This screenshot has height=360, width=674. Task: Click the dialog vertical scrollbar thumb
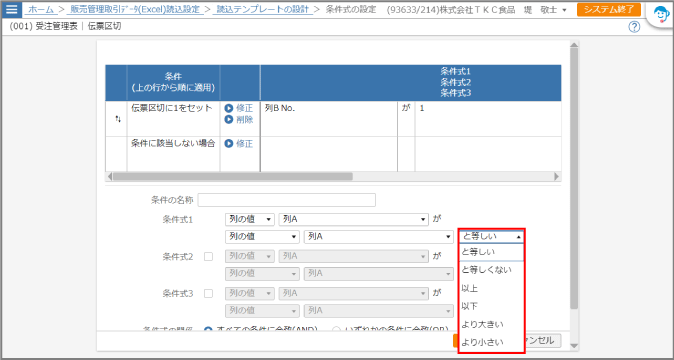(574, 178)
